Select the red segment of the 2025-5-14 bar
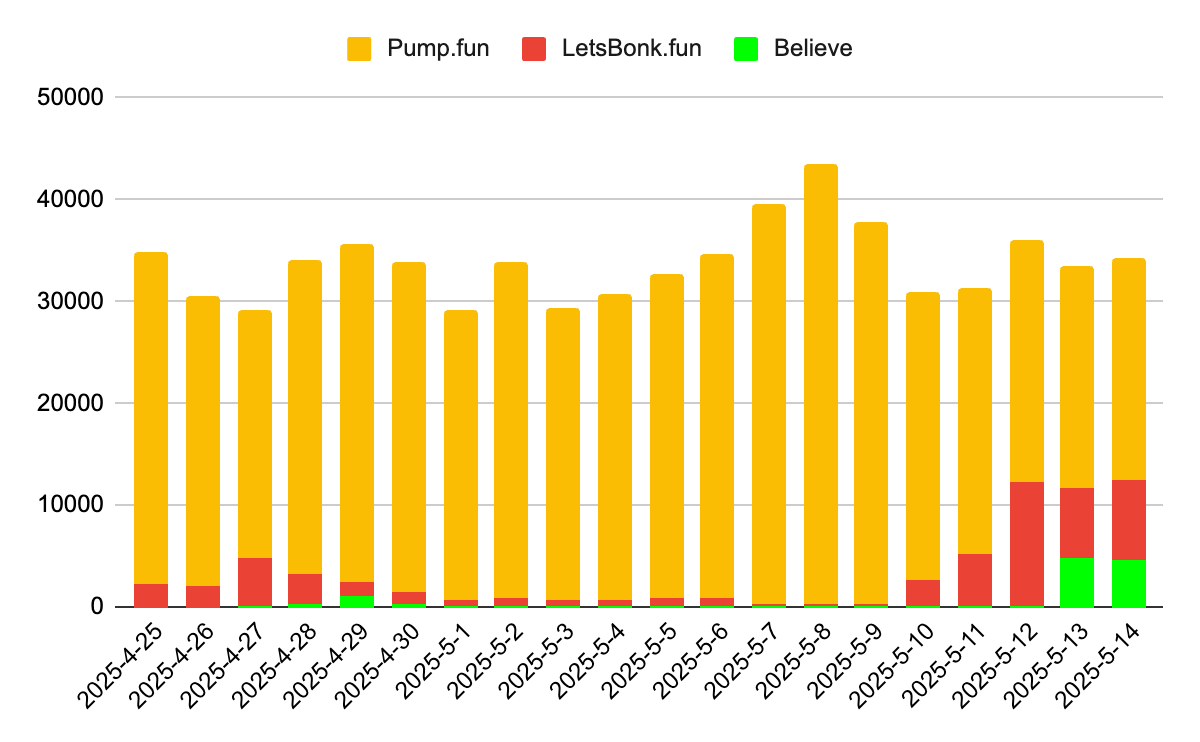Screen dimensions: 1200x742 pos(1129,519)
